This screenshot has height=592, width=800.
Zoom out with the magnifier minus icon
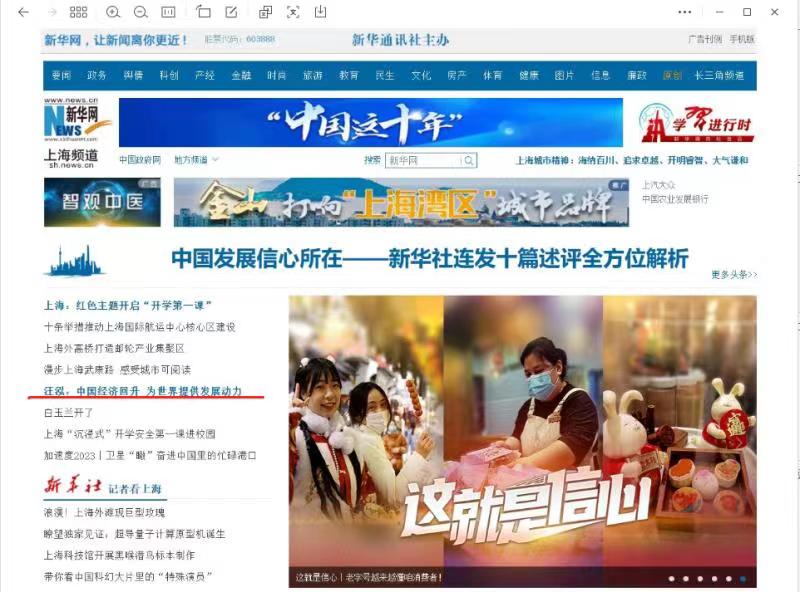(x=141, y=12)
